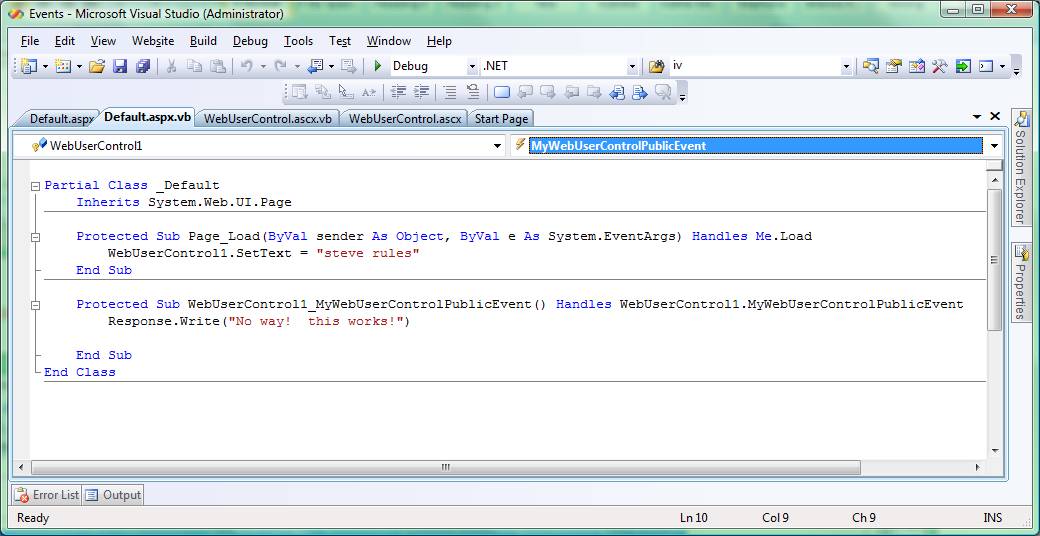Image resolution: width=1040 pixels, height=536 pixels.
Task: Toggle bookmark on the current line
Action: (502, 92)
